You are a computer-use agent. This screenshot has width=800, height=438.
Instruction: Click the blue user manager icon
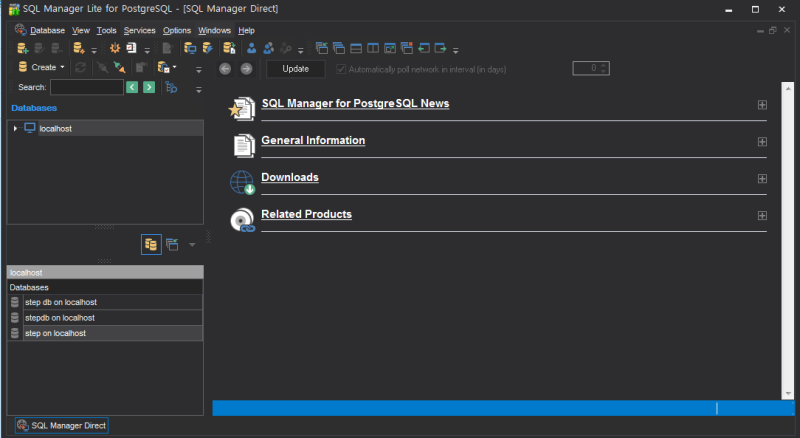[x=252, y=48]
